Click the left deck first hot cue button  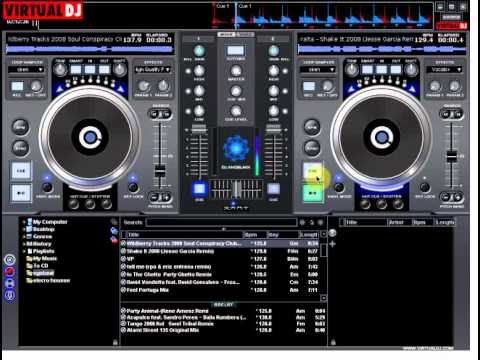[74, 204]
